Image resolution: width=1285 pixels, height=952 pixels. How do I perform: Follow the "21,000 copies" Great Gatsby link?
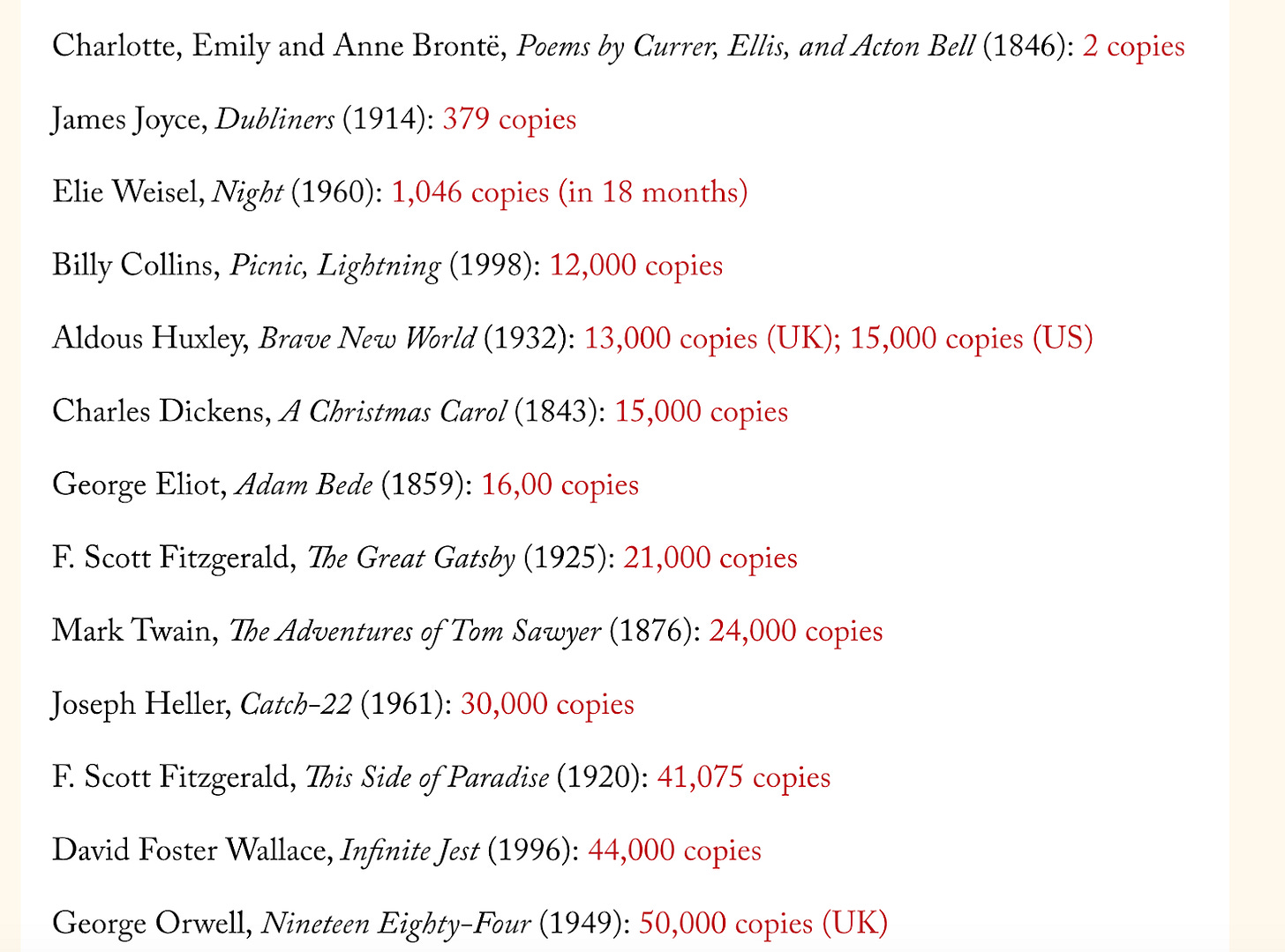pos(710,558)
